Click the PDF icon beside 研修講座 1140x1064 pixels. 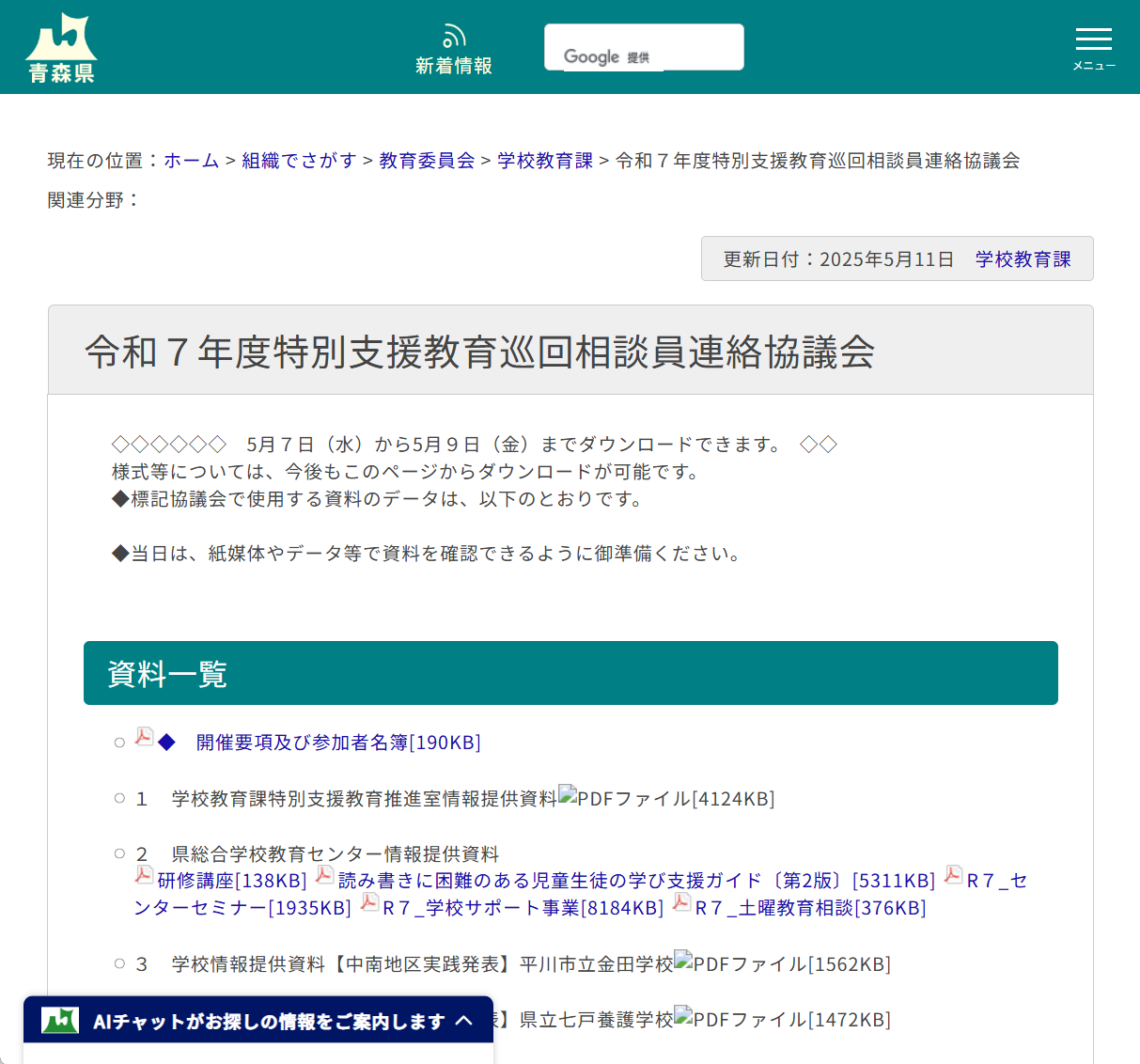point(144,875)
